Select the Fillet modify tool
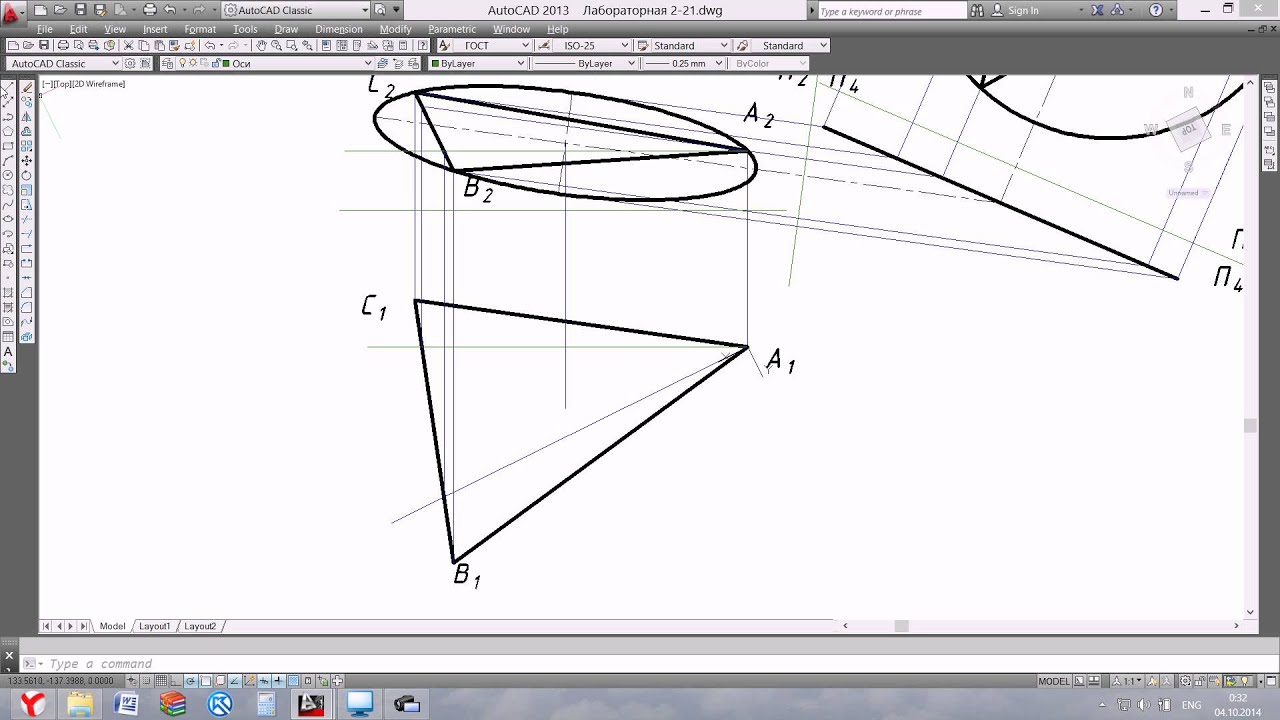1280x720 pixels. pyautogui.click(x=27, y=306)
